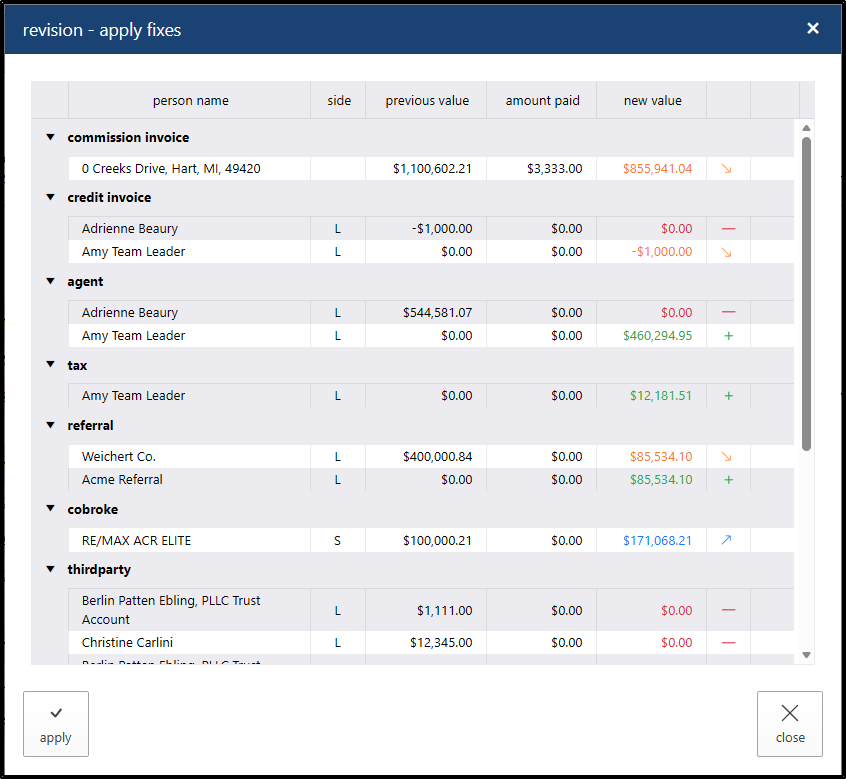Collapse the referral group
The height and width of the screenshot is (779, 846).
(x=50, y=426)
